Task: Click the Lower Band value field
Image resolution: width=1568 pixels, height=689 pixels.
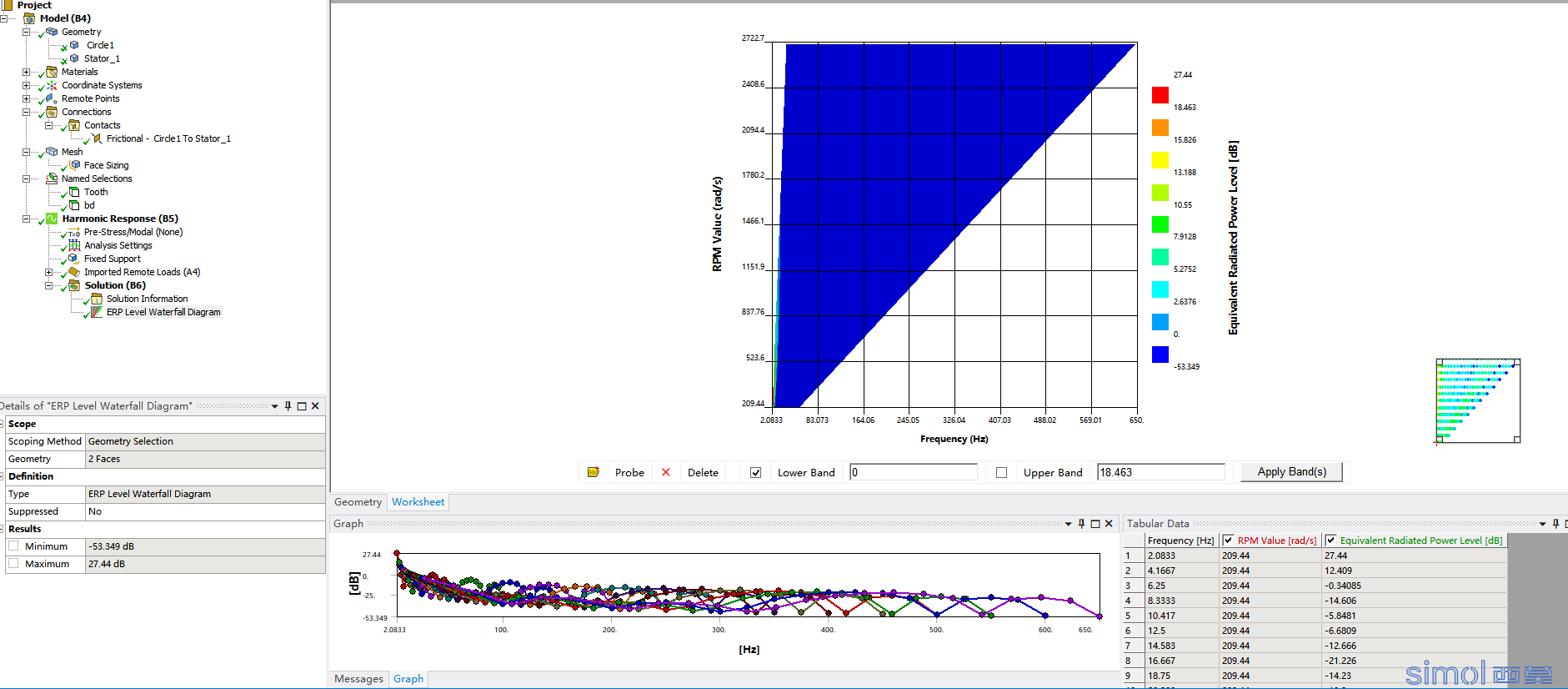Action: click(913, 472)
